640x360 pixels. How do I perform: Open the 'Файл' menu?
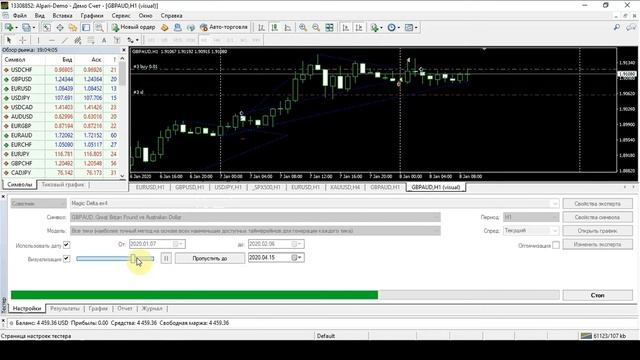click(x=20, y=16)
